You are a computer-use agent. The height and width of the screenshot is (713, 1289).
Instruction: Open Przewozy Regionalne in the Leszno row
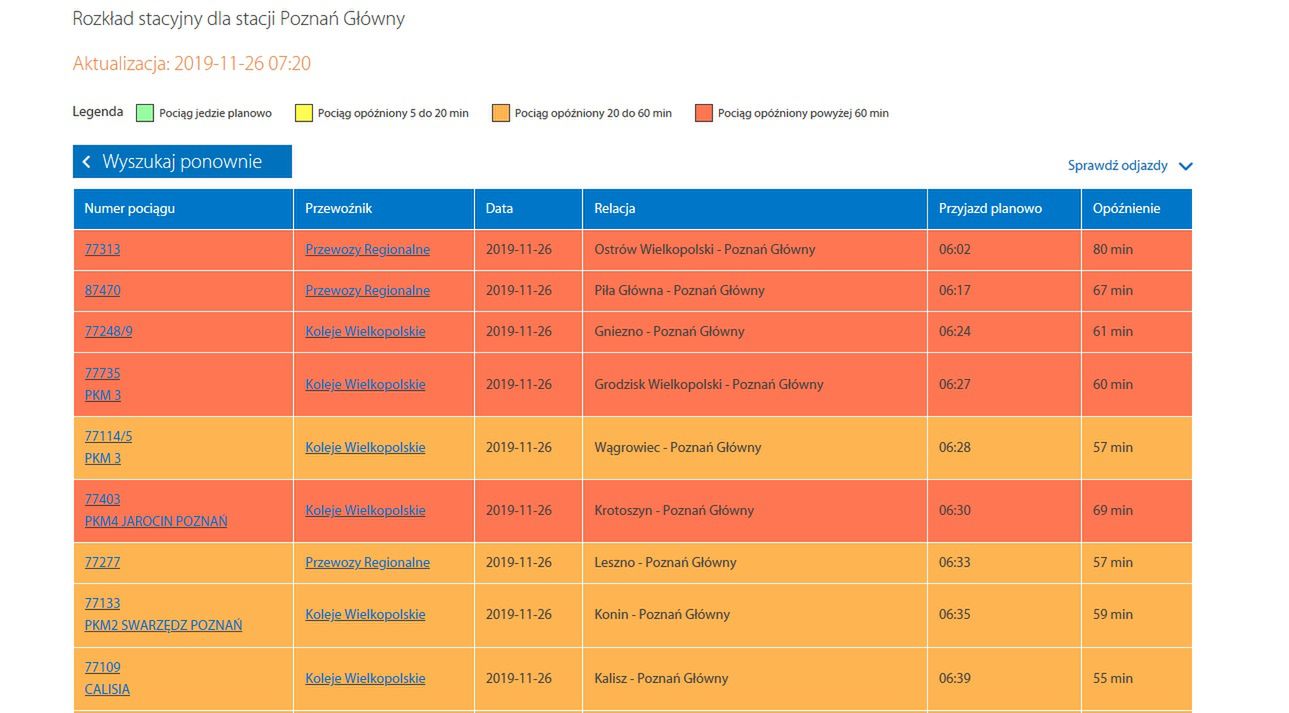[x=367, y=562]
